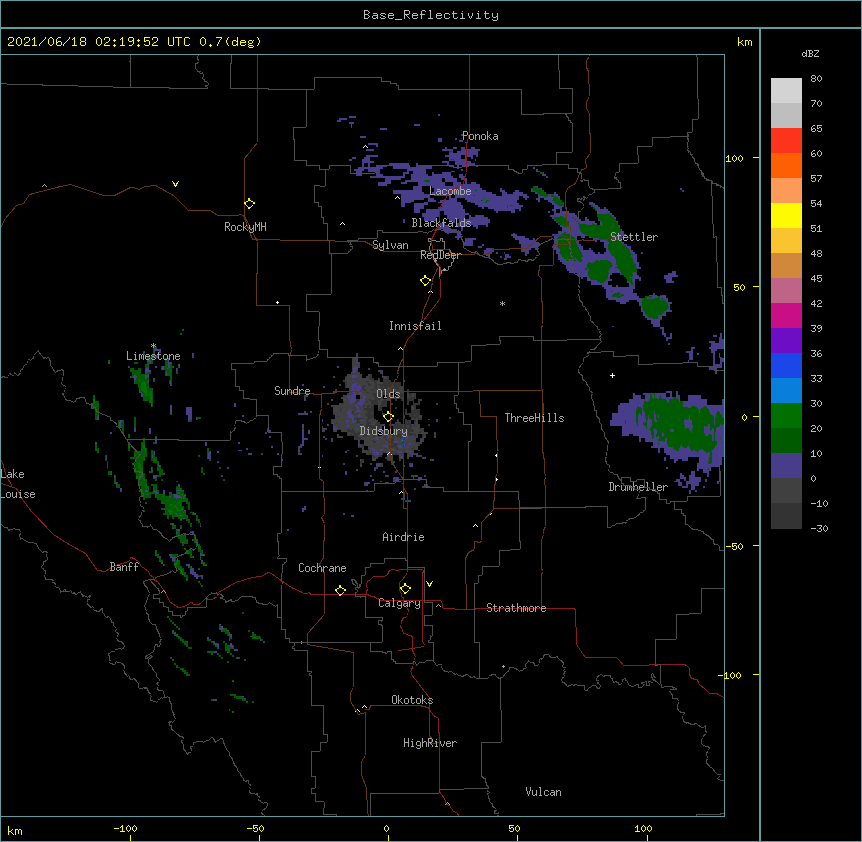The height and width of the screenshot is (842, 862).
Task: Click the RedDeer city label
Action: click(x=440, y=255)
